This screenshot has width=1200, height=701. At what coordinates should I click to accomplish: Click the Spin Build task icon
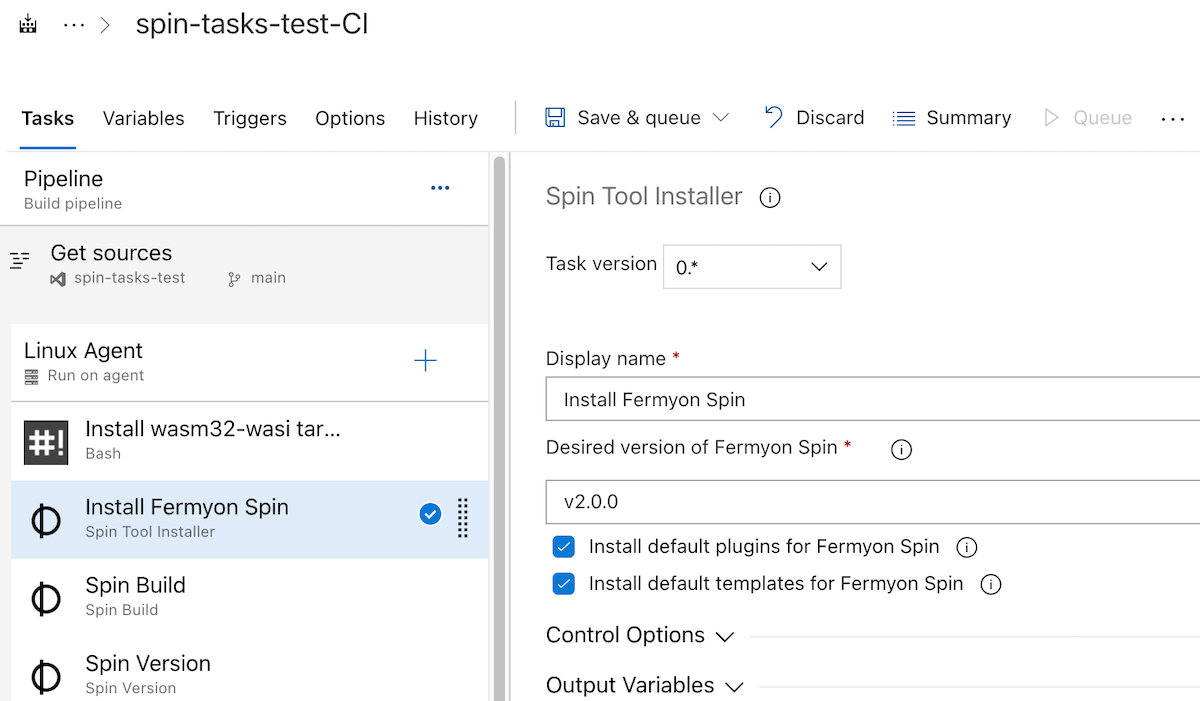point(46,596)
